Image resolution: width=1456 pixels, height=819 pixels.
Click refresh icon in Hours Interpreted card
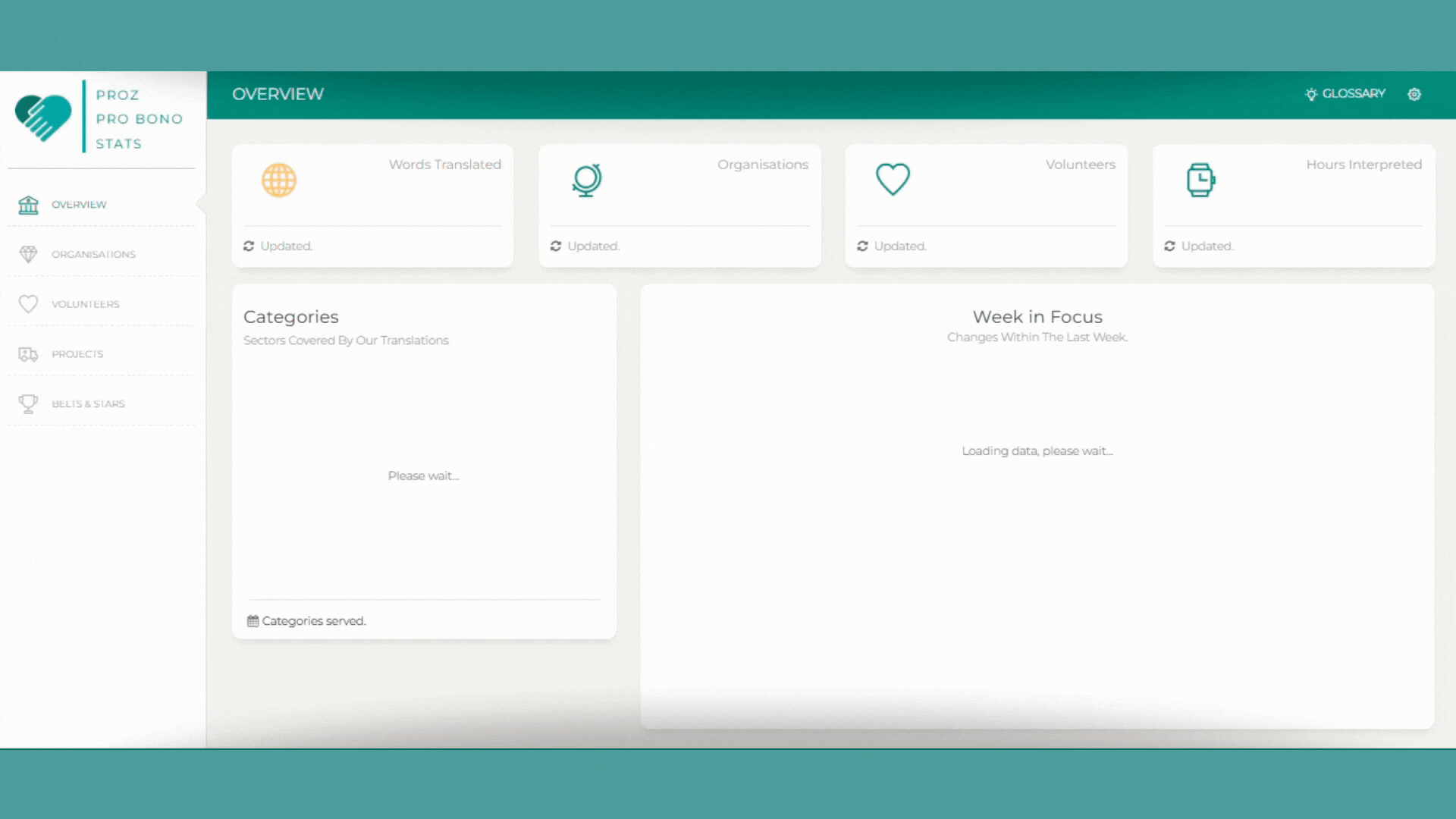tap(1169, 246)
